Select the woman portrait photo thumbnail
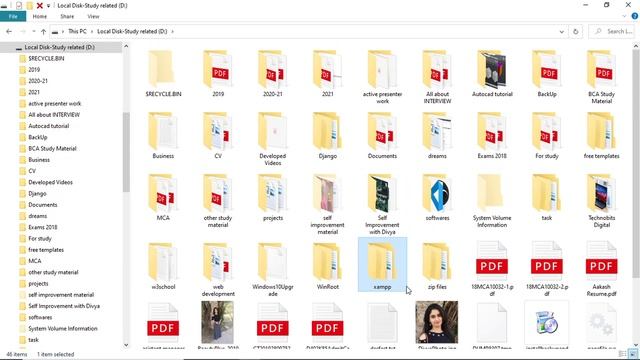 click(437, 322)
